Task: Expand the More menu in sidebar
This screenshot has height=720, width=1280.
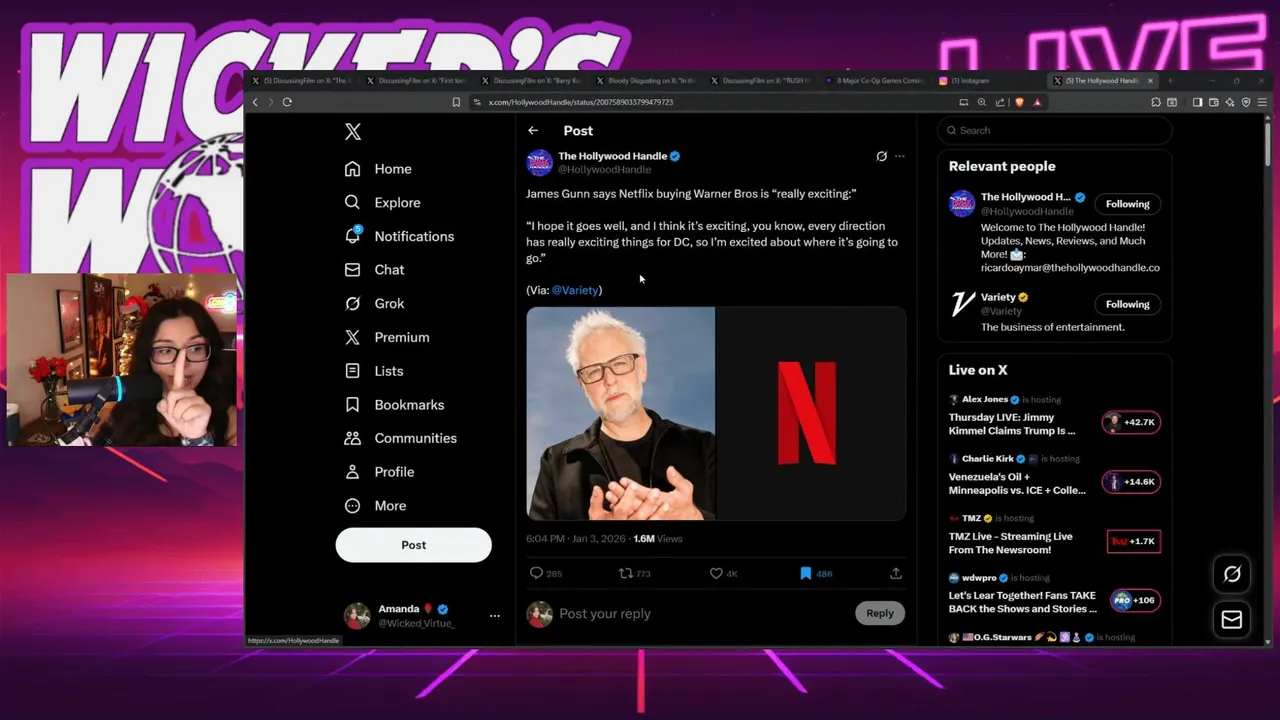Action: click(375, 506)
